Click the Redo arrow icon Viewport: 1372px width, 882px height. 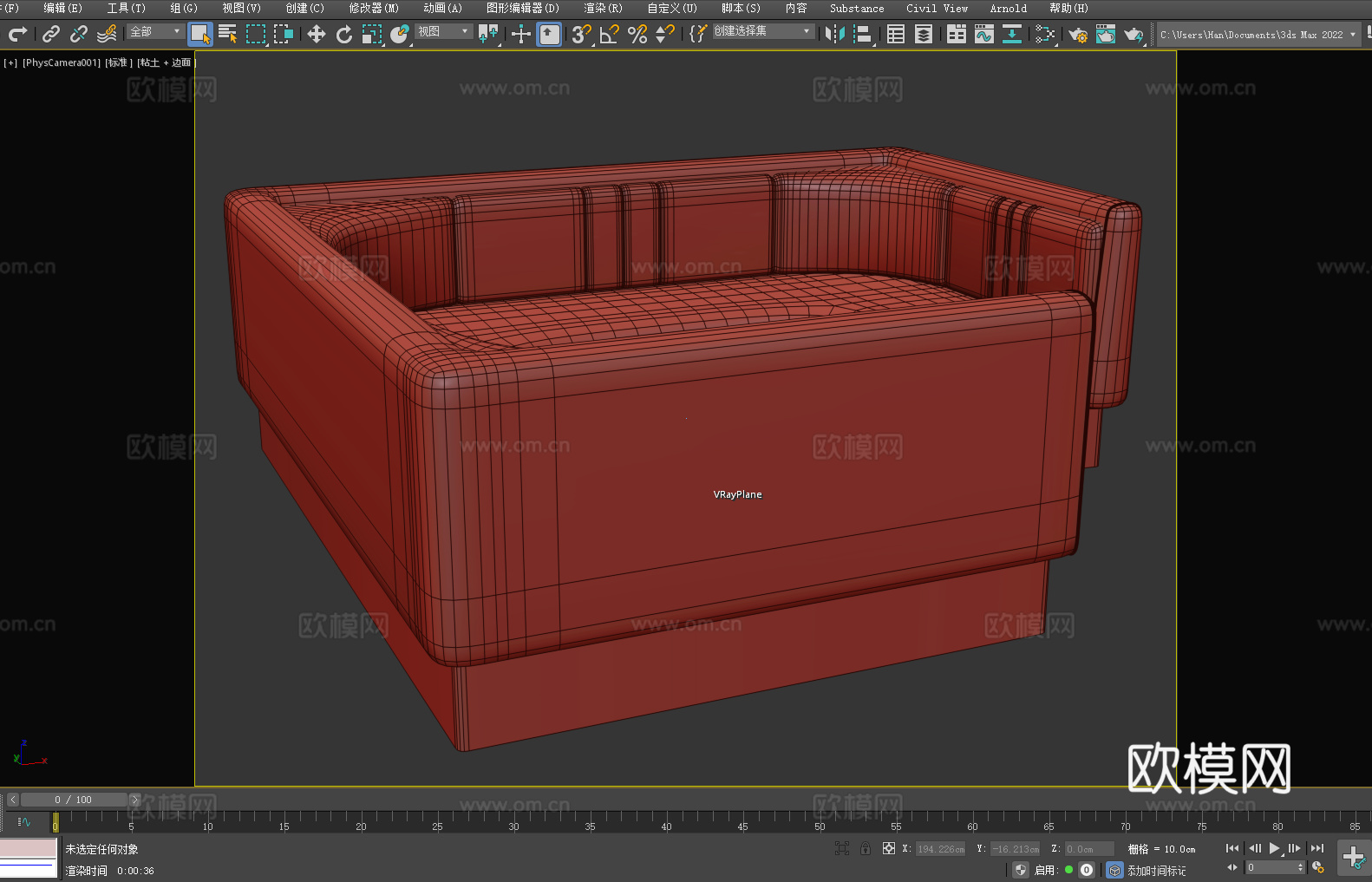coord(17,34)
